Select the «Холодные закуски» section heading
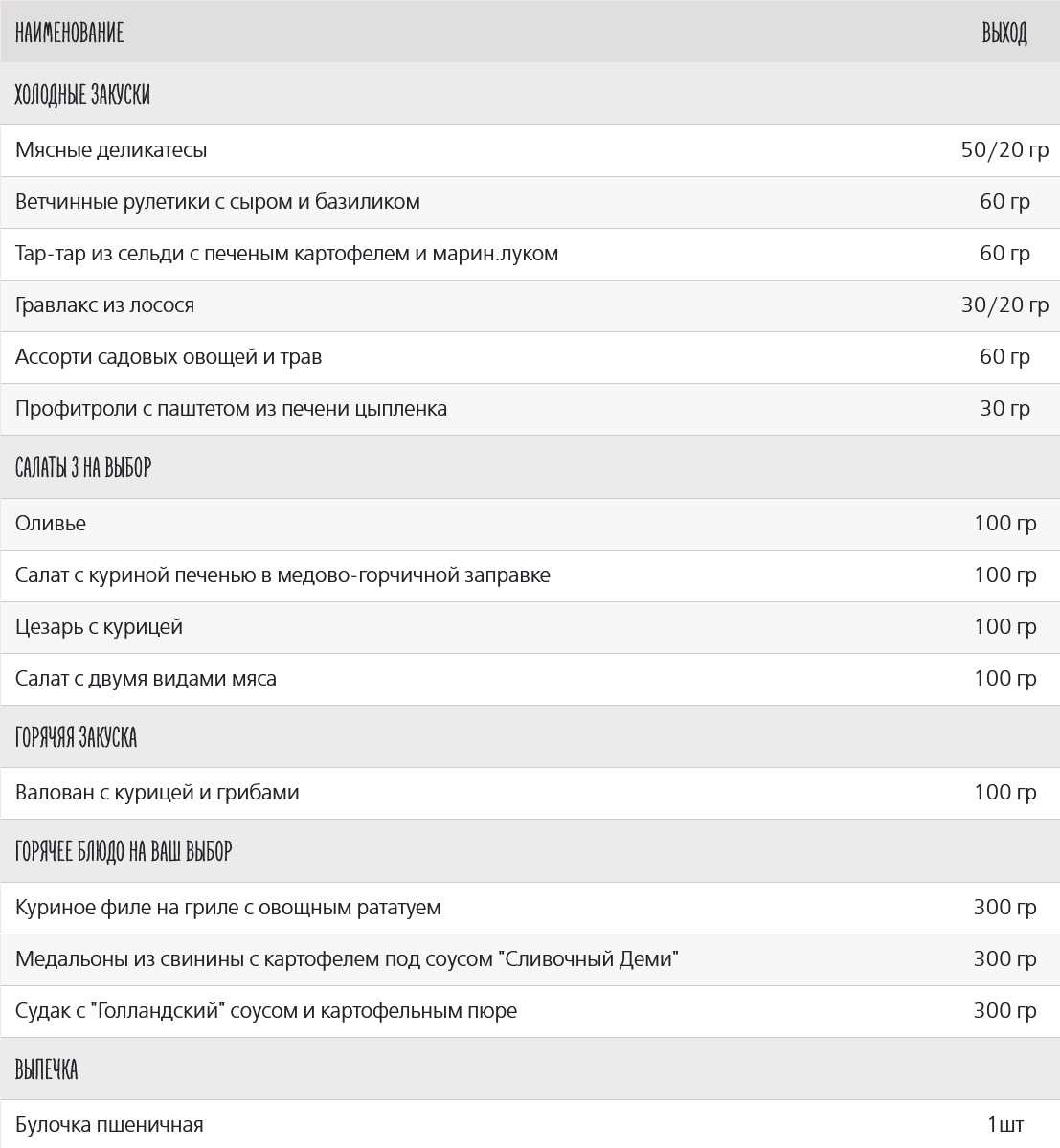The height and width of the screenshot is (1148, 1060). click(82, 95)
